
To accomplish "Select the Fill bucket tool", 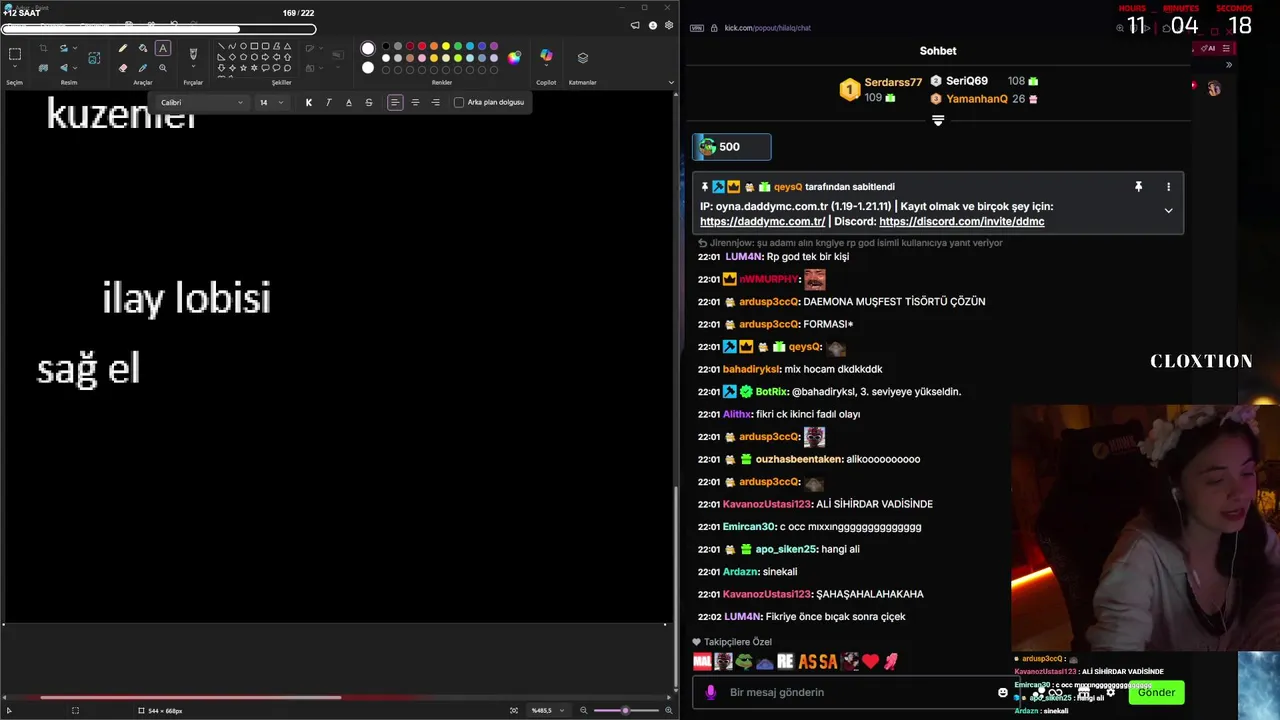I will coord(143,48).
